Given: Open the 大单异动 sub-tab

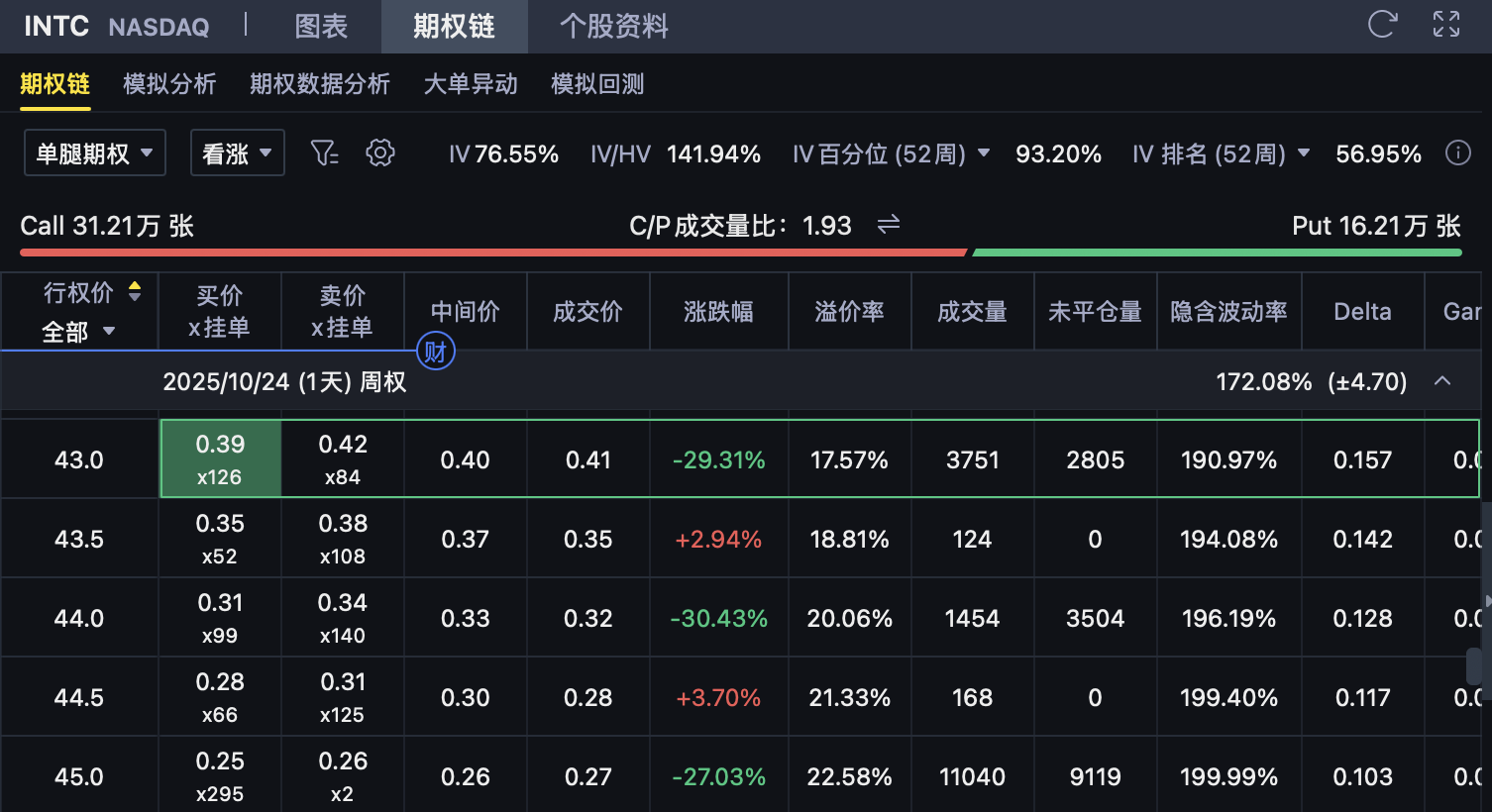Looking at the screenshot, I should (471, 84).
